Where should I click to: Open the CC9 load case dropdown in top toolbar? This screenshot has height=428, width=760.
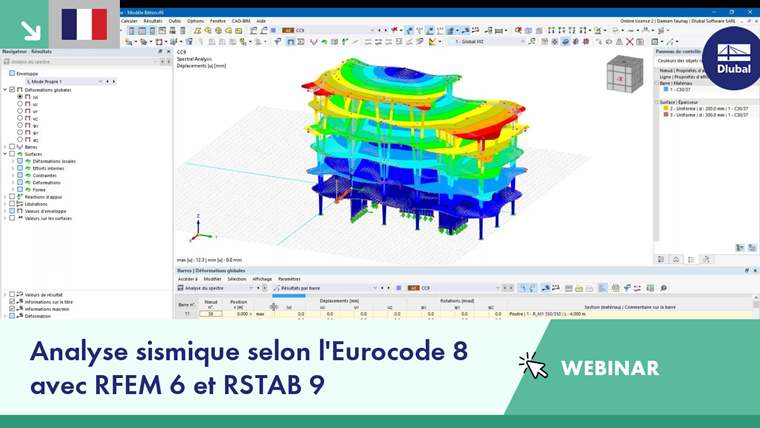click(372, 30)
